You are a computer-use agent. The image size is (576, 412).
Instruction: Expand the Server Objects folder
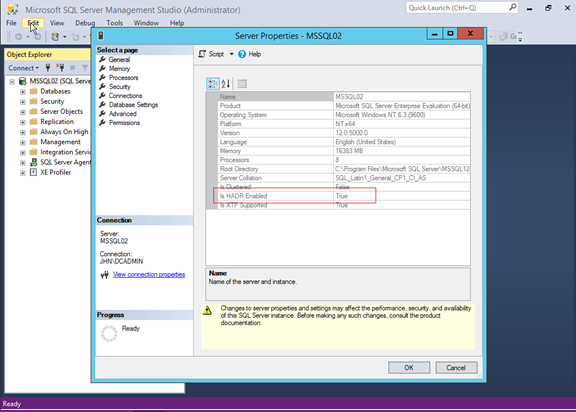click(x=23, y=112)
